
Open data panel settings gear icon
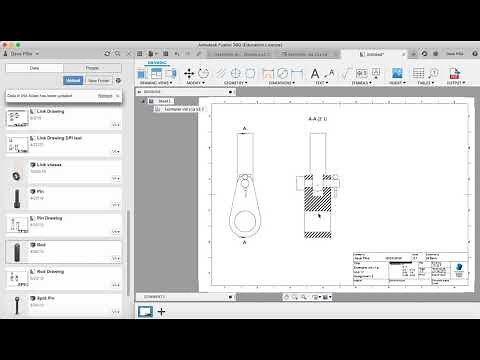click(x=118, y=80)
